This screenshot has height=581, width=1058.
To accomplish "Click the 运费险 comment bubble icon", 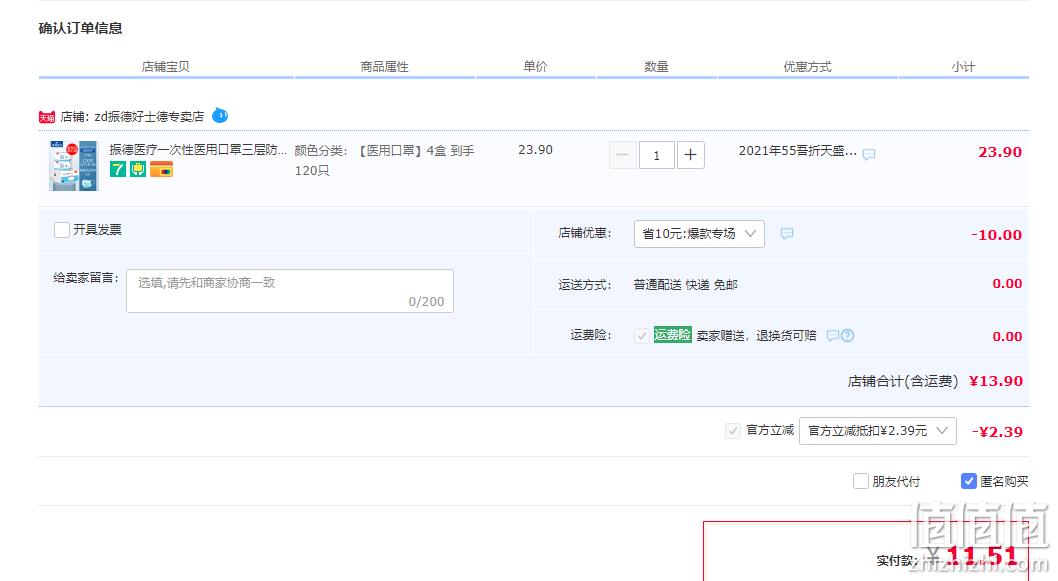I will coord(833,335).
